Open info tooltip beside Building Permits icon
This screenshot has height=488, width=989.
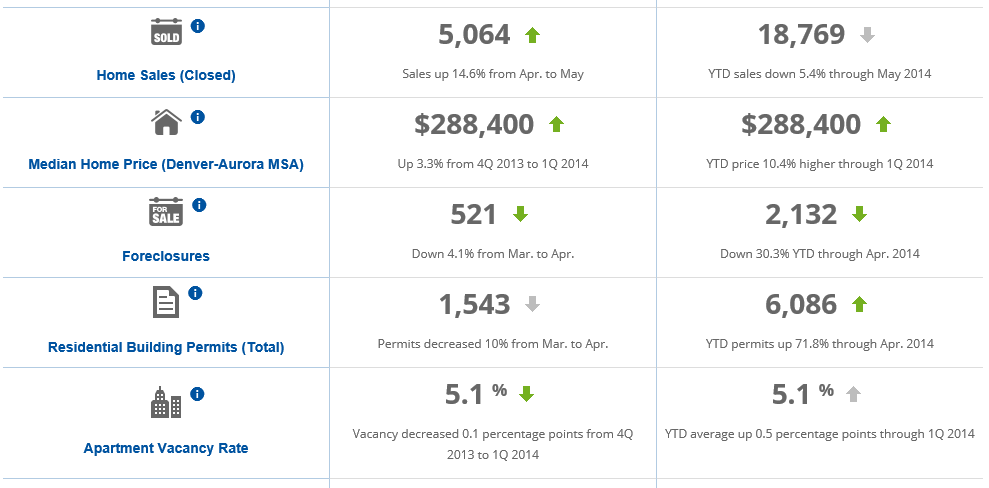pos(195,293)
